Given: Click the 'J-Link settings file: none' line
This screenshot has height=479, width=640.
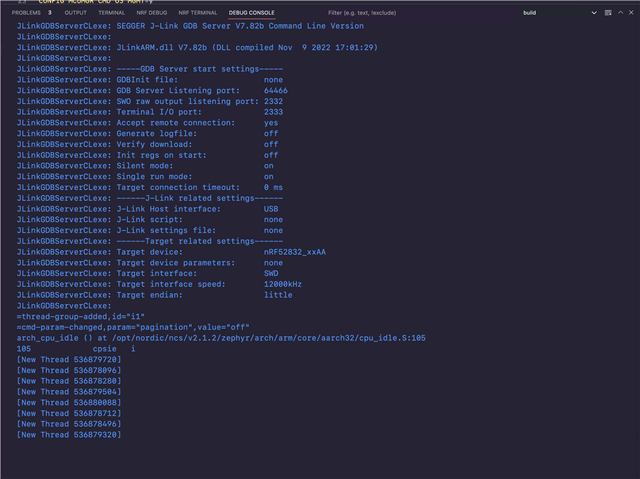Looking at the screenshot, I should click(x=150, y=230).
